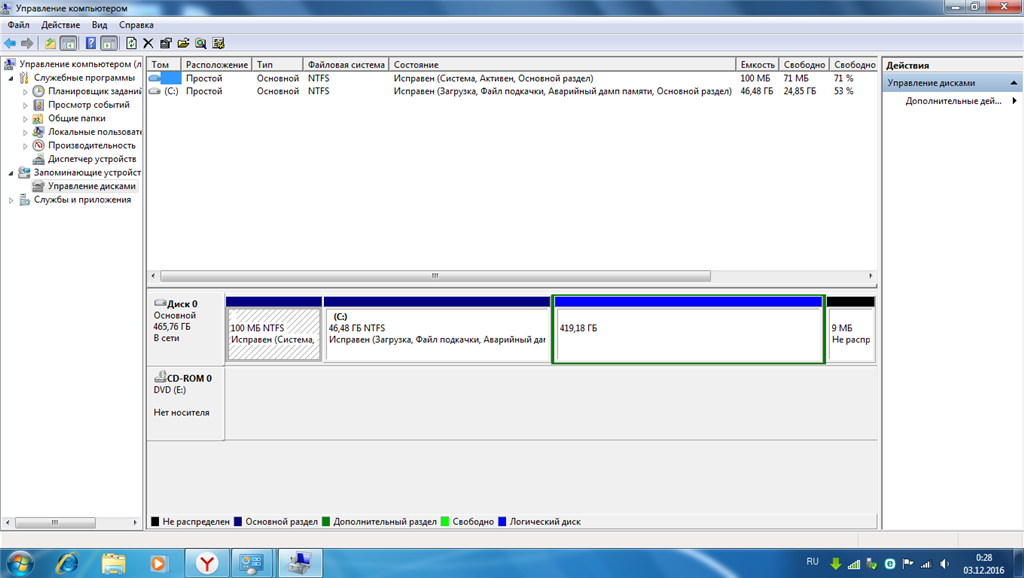Expand the Службы и приложения node
The width and height of the screenshot is (1024, 578).
[x=11, y=201]
